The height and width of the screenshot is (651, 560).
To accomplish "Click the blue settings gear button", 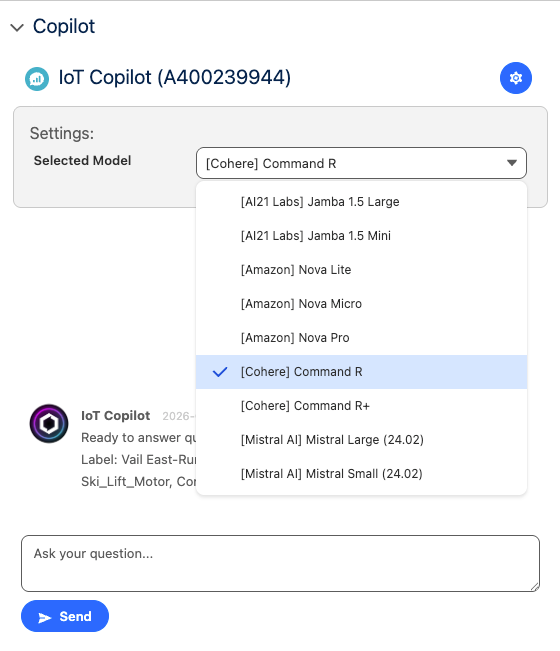I will pos(516,78).
